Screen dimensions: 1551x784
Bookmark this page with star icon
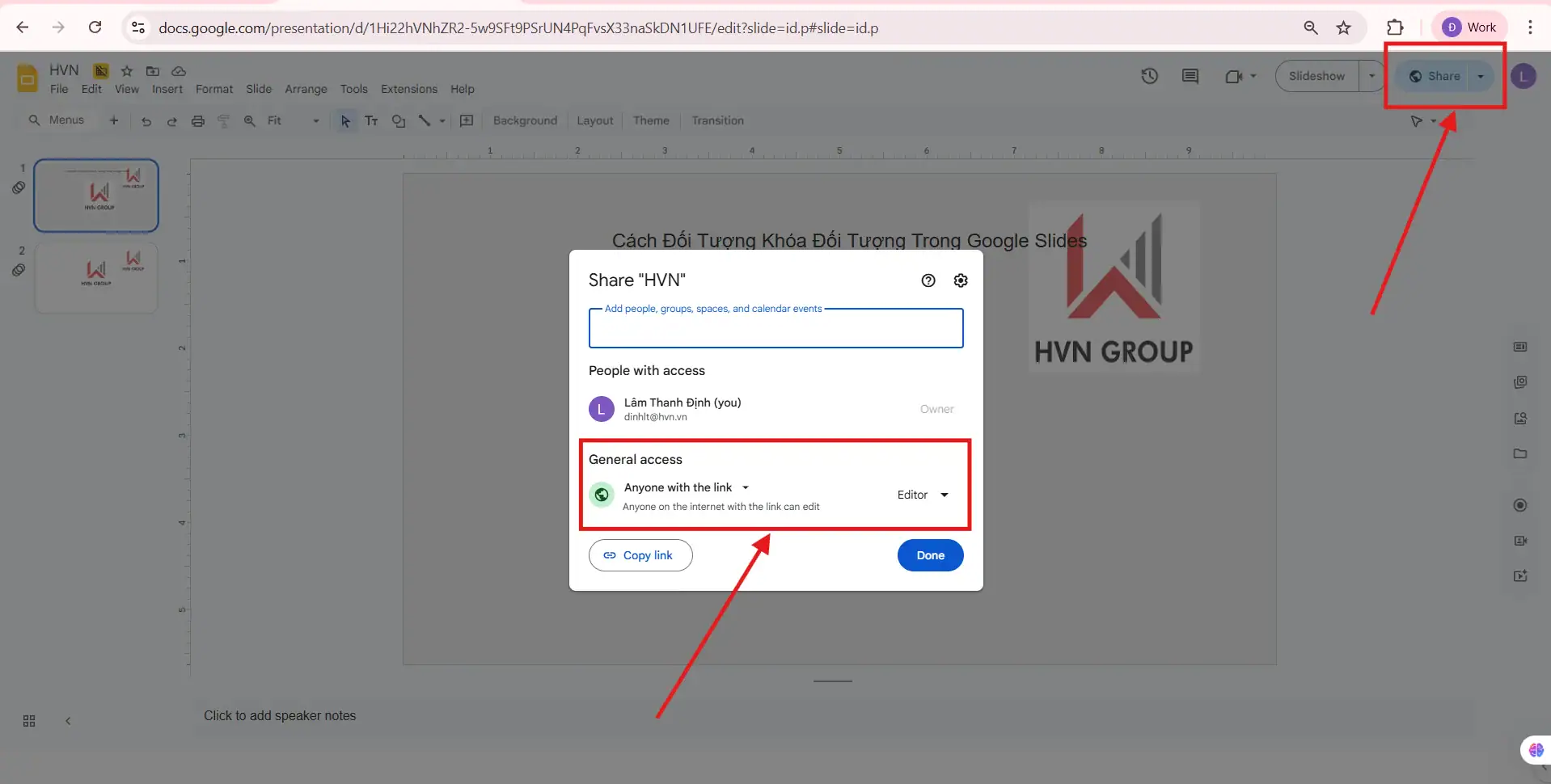point(1343,27)
